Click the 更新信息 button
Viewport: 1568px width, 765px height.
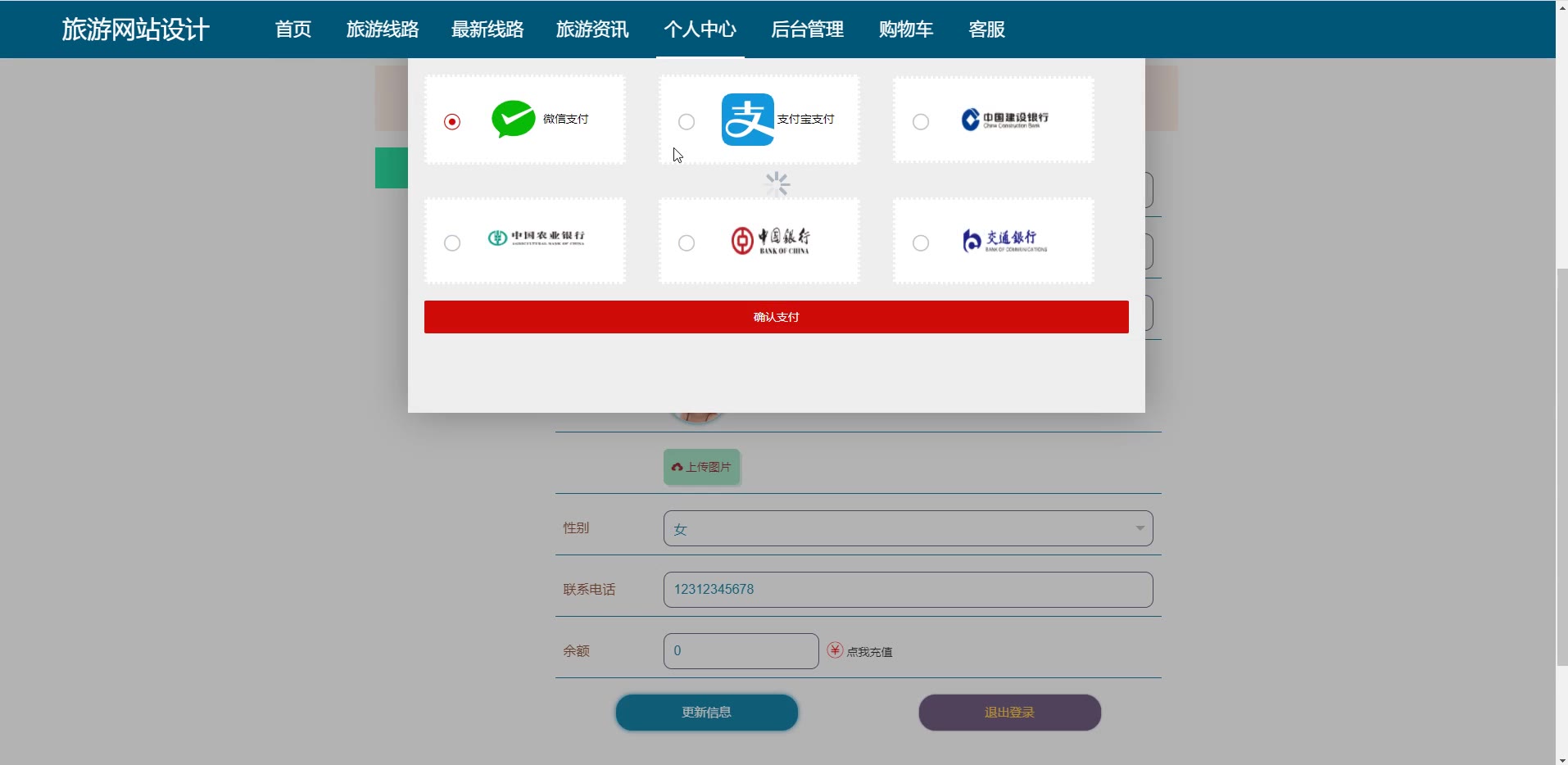point(706,713)
